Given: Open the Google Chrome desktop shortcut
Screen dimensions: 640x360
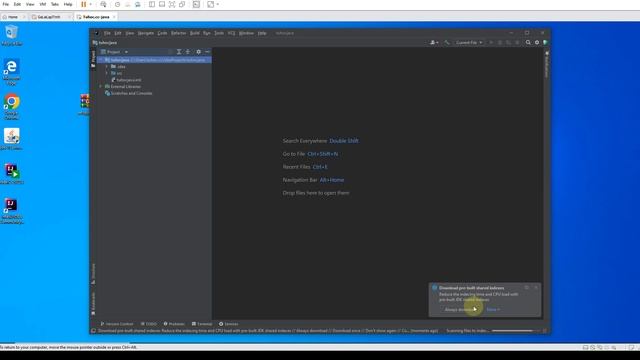Looking at the screenshot, I should click(11, 107).
